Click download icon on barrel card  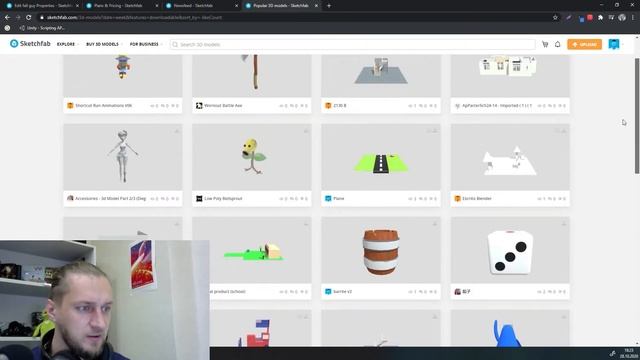pyautogui.click(x=435, y=224)
